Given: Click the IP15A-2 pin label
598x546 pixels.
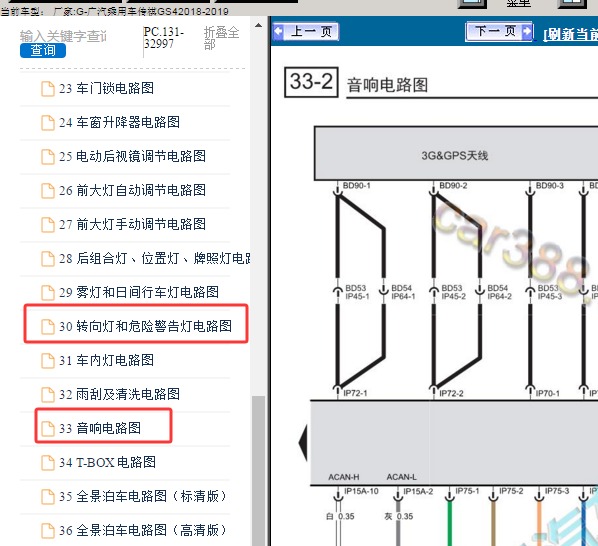Looking at the screenshot, I should click(x=418, y=491).
